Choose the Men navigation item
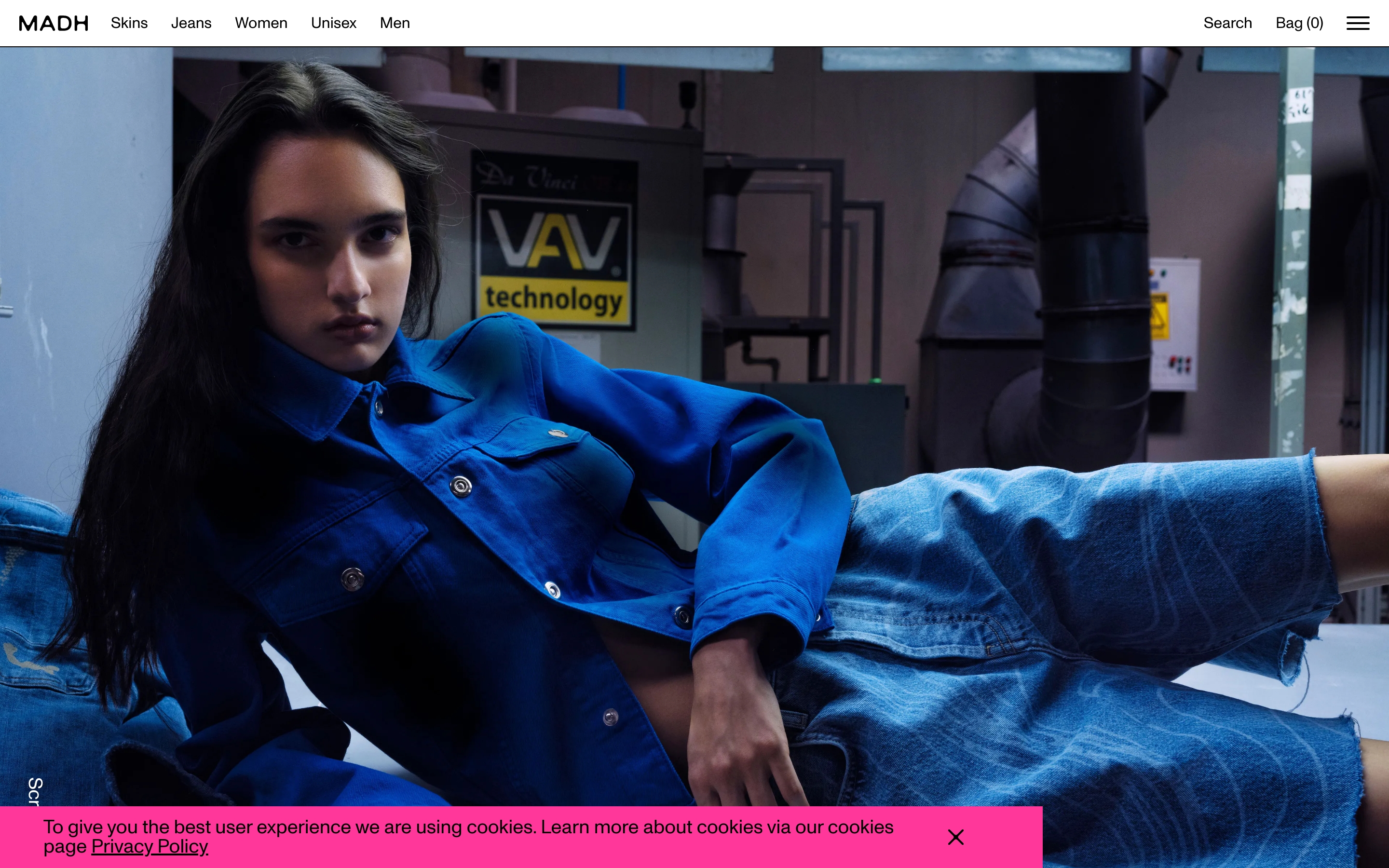This screenshot has height=868, width=1389. [395, 23]
